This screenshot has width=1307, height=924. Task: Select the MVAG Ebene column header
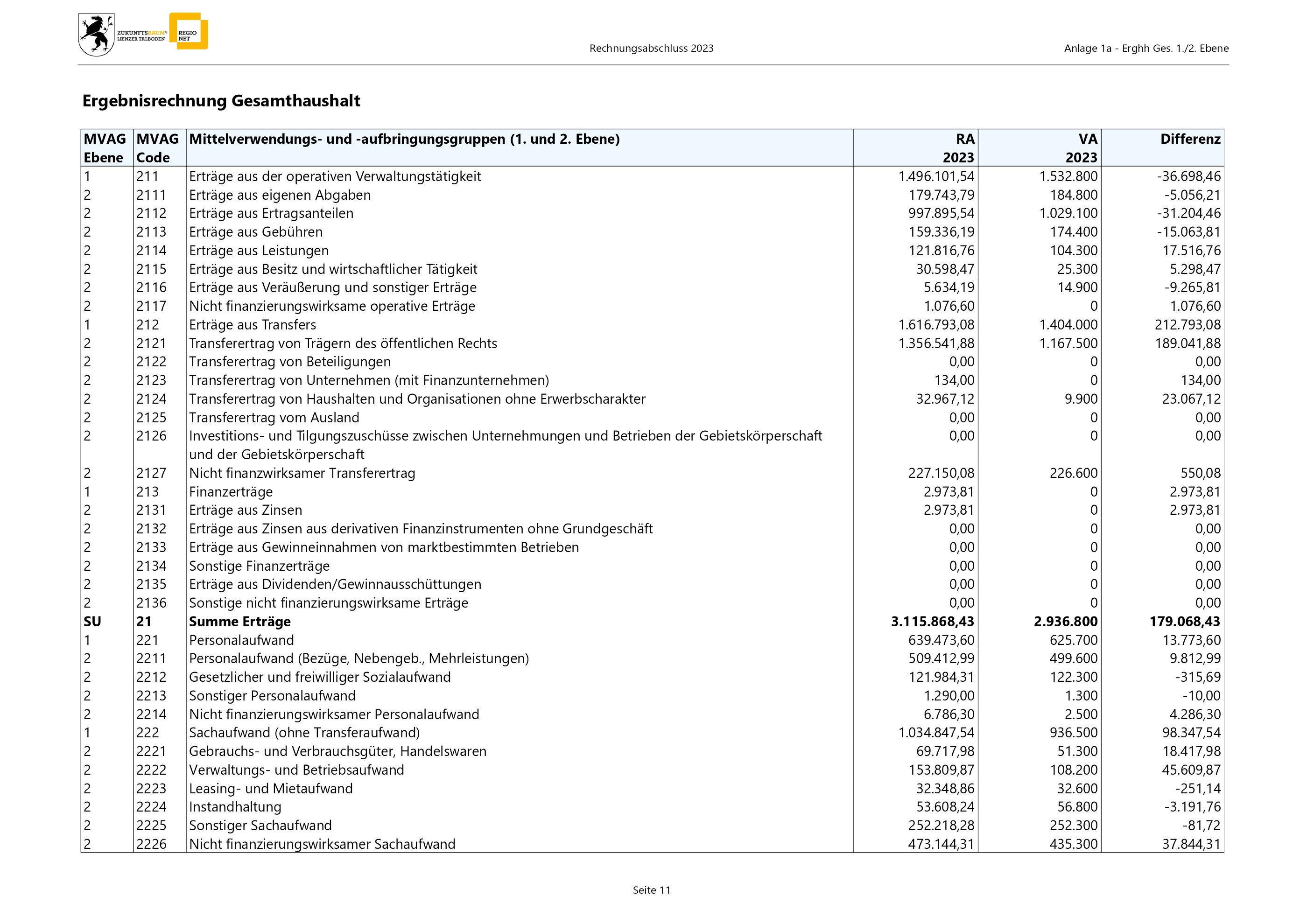pos(105,148)
